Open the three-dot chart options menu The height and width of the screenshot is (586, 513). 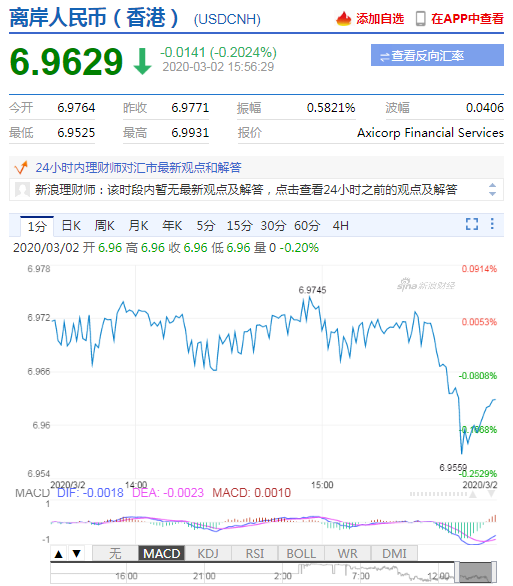click(x=492, y=224)
